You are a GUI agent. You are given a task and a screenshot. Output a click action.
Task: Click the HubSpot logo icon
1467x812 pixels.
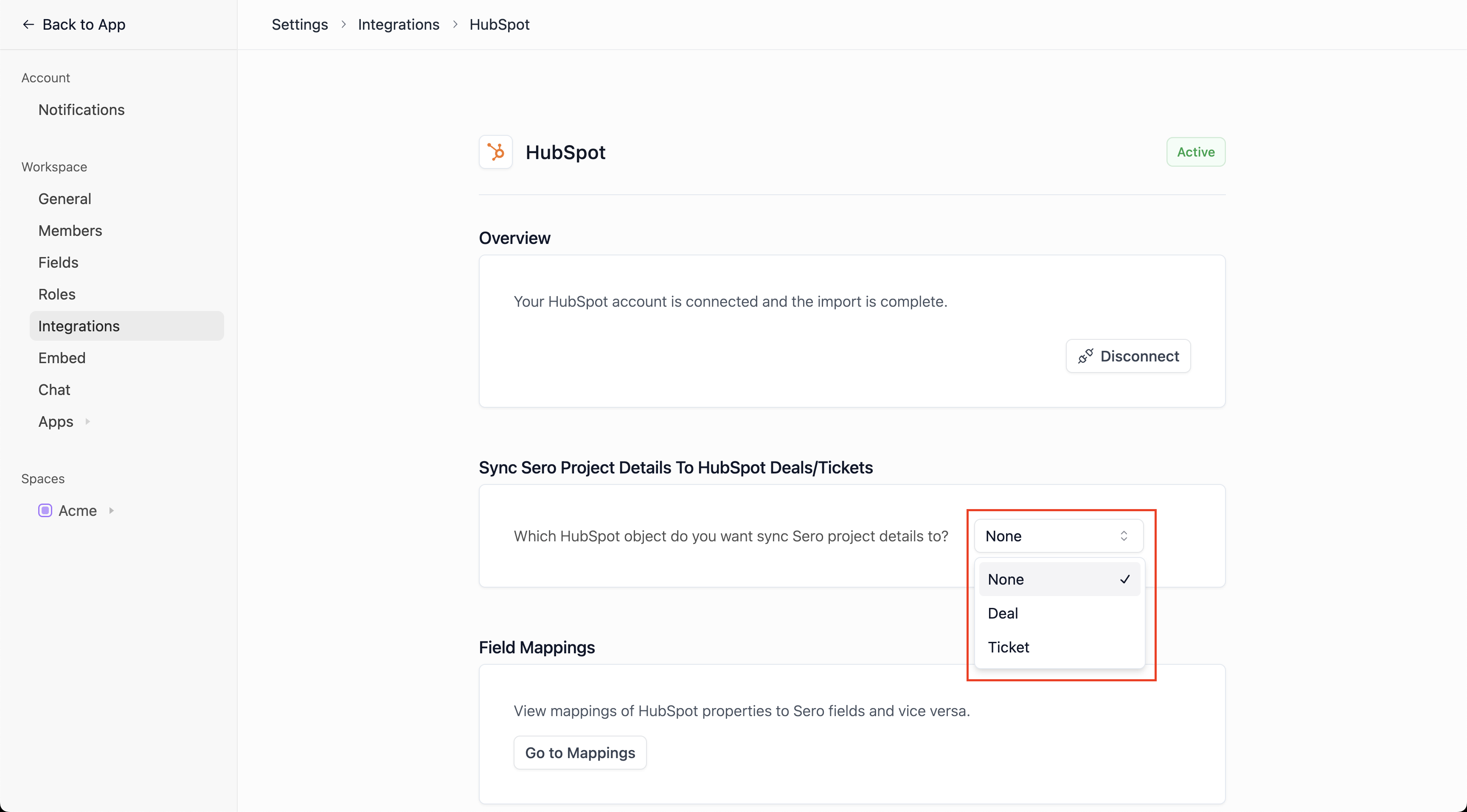coord(495,152)
